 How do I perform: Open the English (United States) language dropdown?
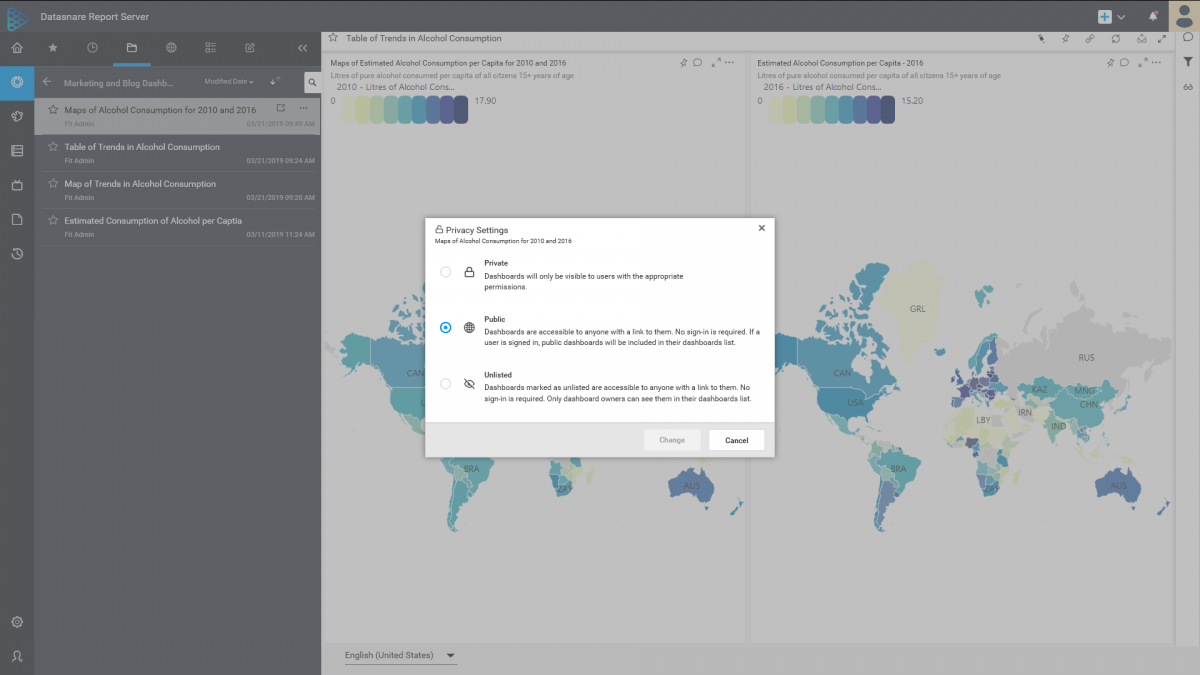(400, 656)
